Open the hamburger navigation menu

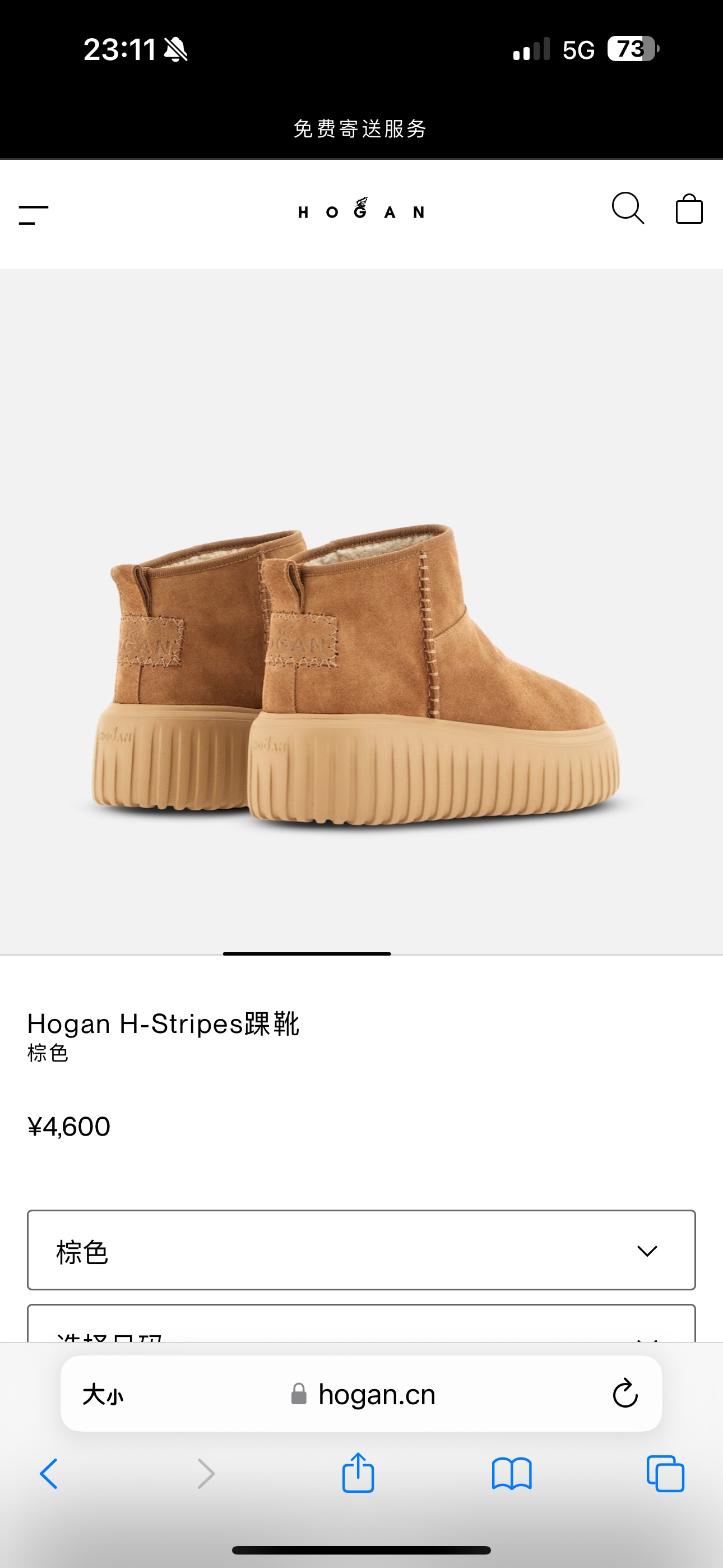(34, 215)
